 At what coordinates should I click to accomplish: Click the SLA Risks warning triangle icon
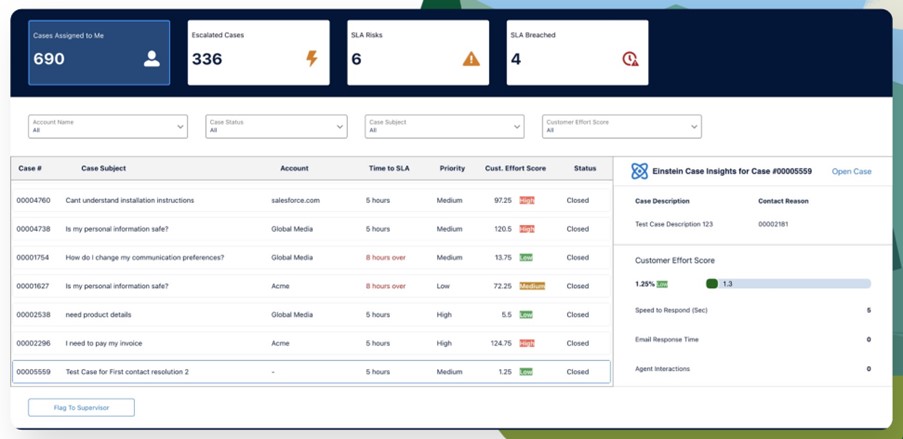tap(471, 59)
